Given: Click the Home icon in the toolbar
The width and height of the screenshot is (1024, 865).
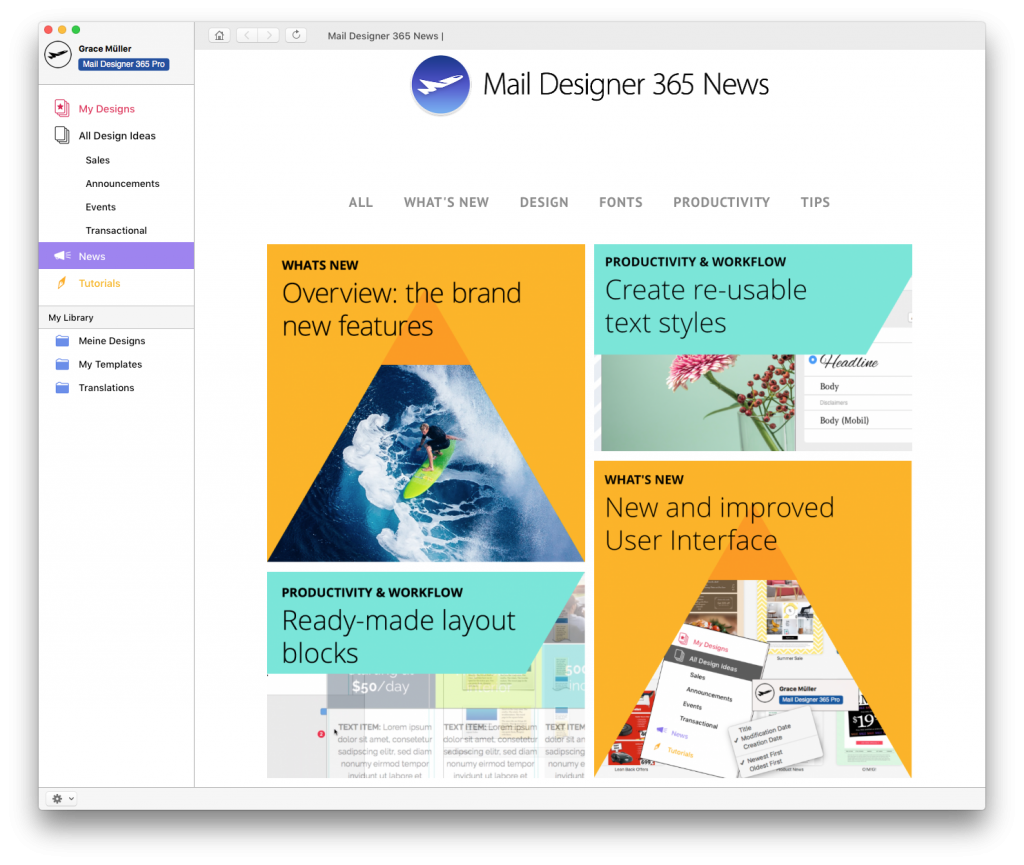Looking at the screenshot, I should 219,34.
